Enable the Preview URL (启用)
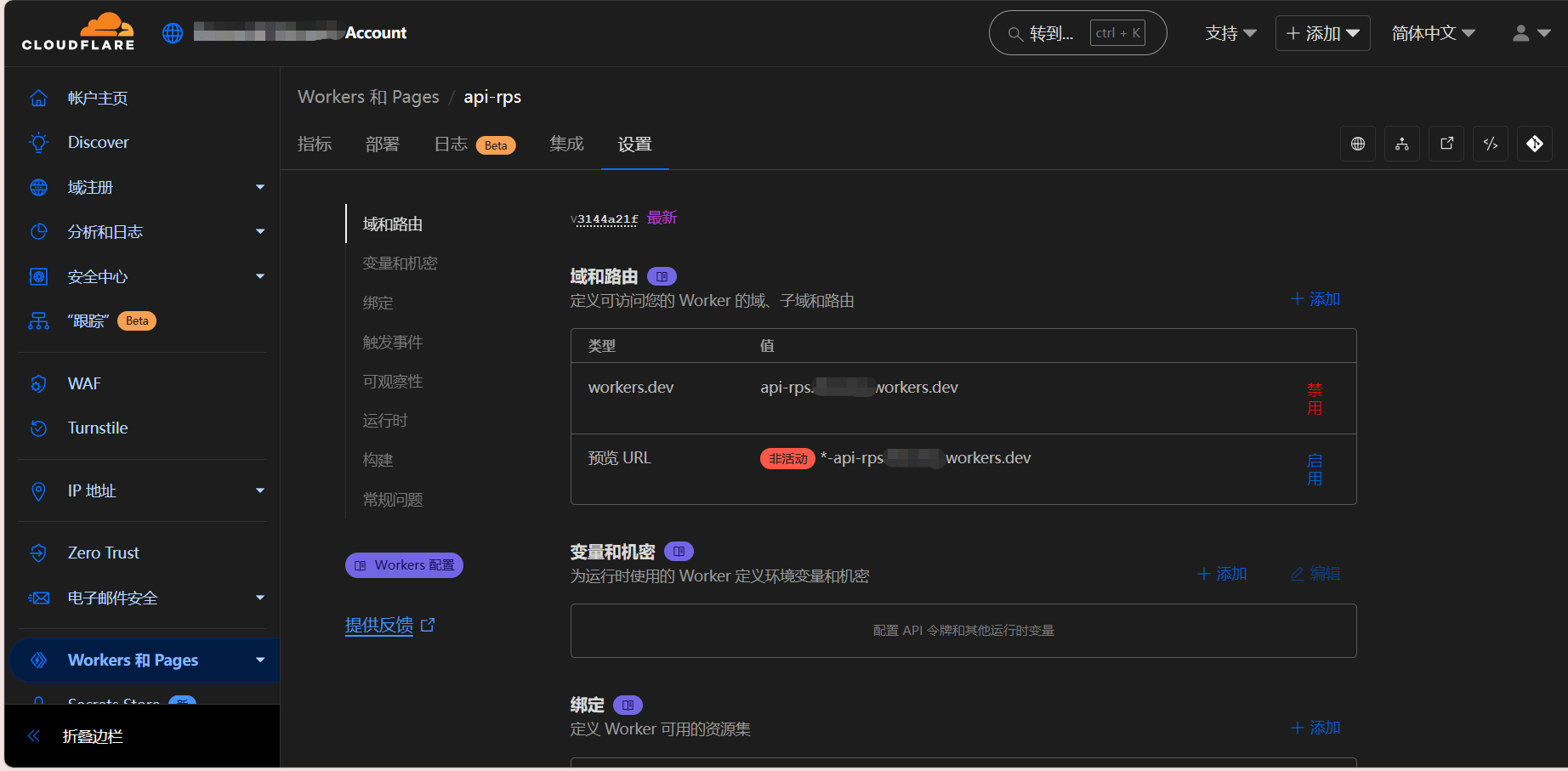Screen dimensions: 1568x771 pos(1315,469)
